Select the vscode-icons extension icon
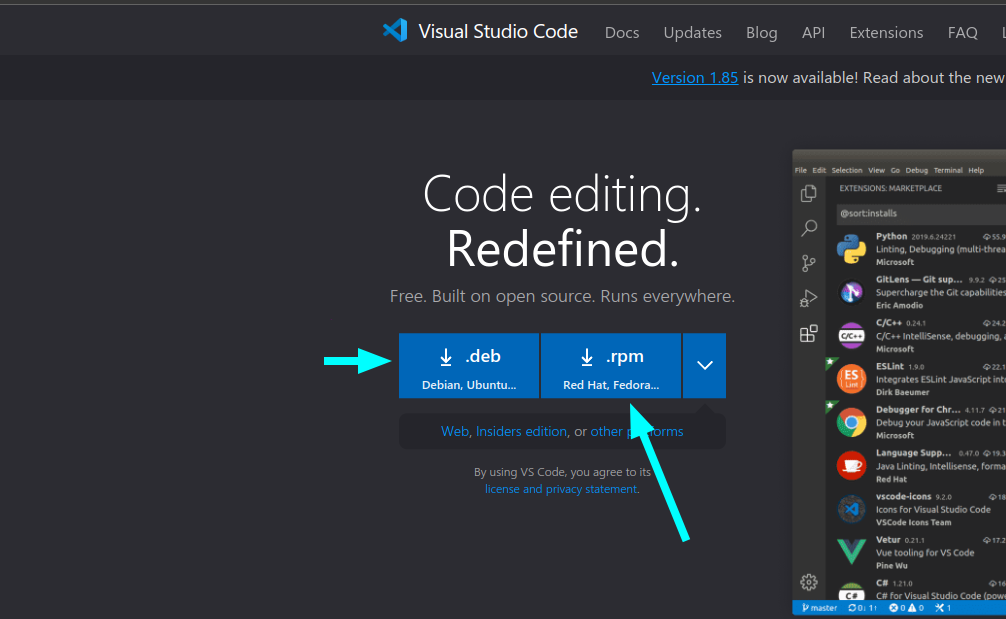 click(851, 509)
